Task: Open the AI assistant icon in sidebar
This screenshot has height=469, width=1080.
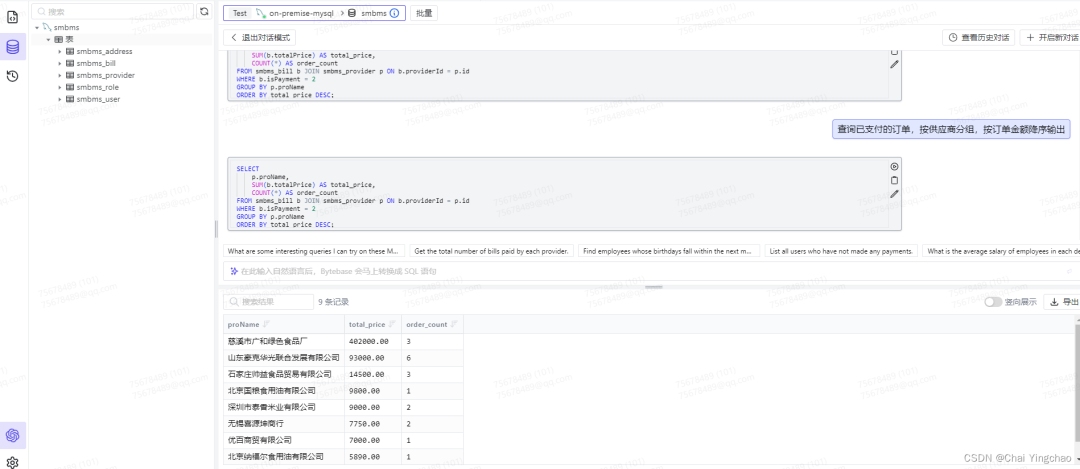Action: 12,435
